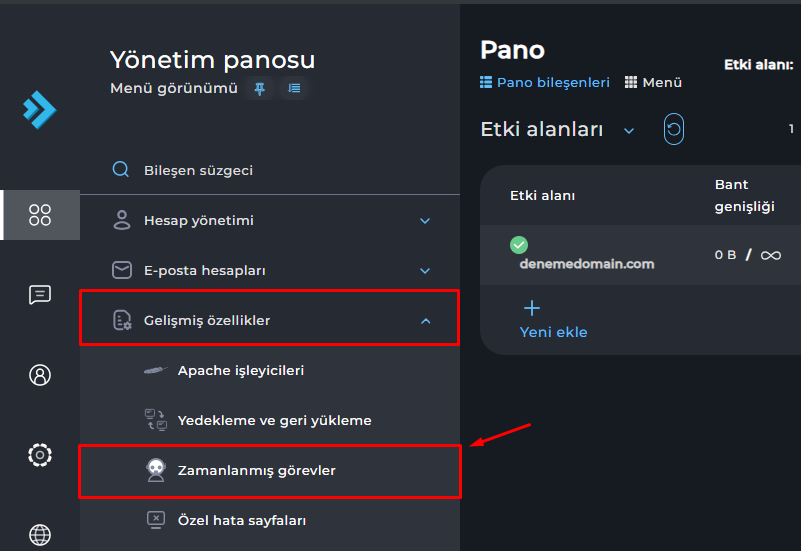Open the Etki alanları dropdown arrow

(x=629, y=130)
